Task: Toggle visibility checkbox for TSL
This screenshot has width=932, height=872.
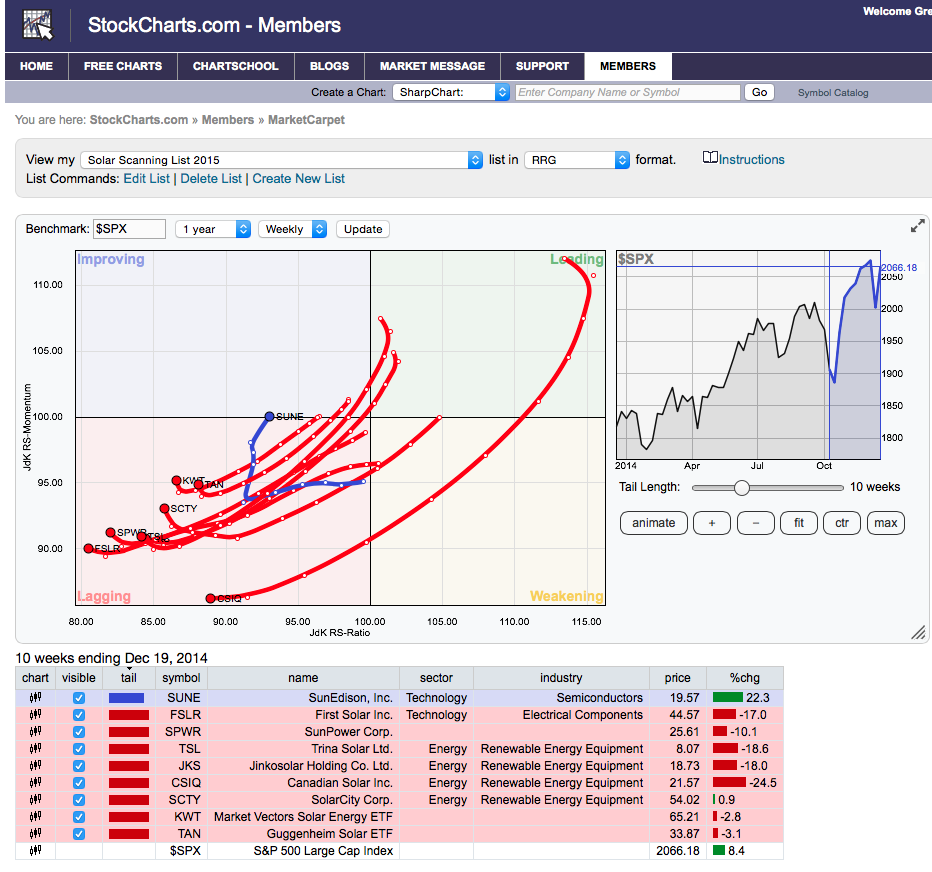Action: tap(79, 749)
